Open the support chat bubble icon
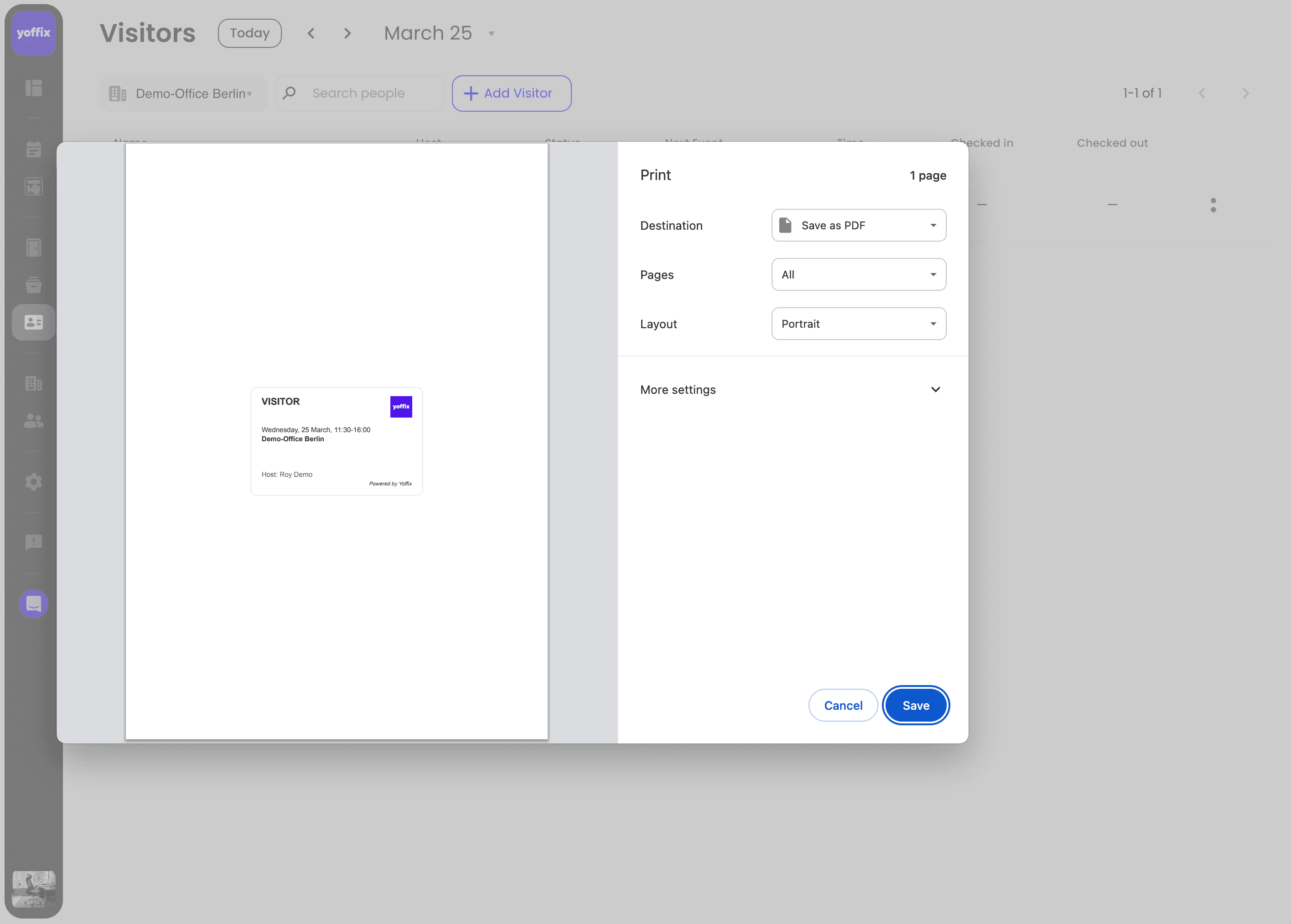The image size is (1291, 924). [34, 604]
